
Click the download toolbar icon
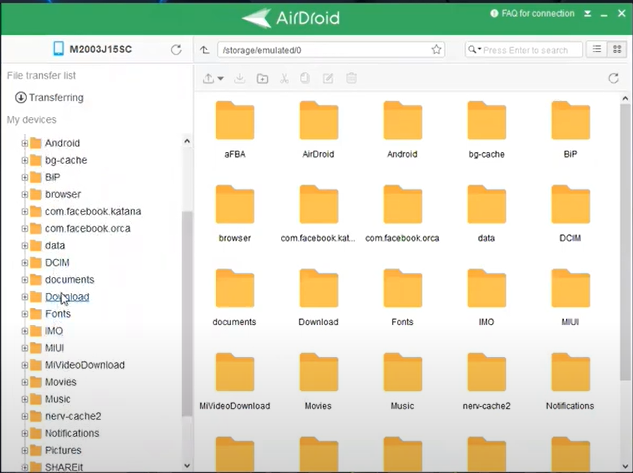pos(239,78)
